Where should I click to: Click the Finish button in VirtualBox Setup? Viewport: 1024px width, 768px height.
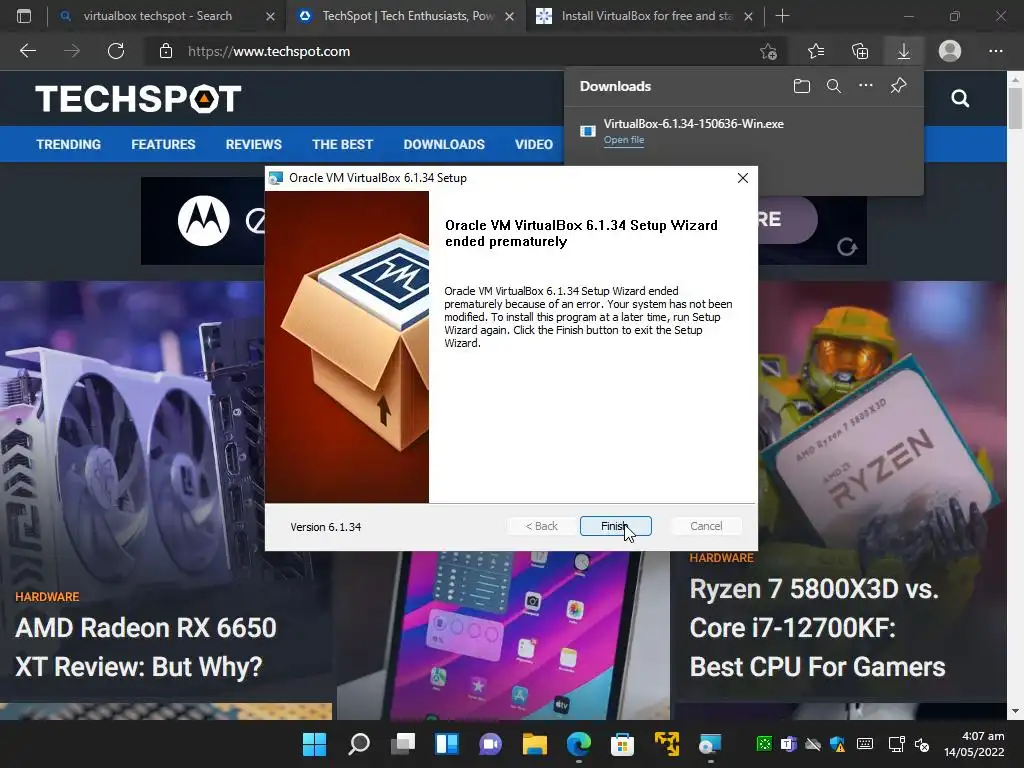pos(615,526)
